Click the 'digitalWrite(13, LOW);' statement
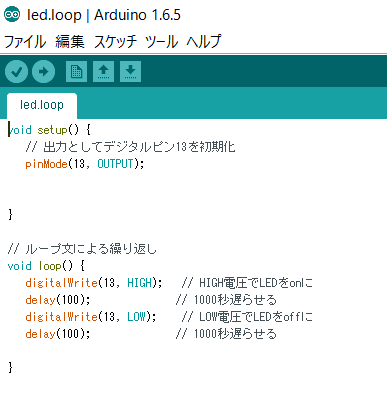 [x=91, y=316]
